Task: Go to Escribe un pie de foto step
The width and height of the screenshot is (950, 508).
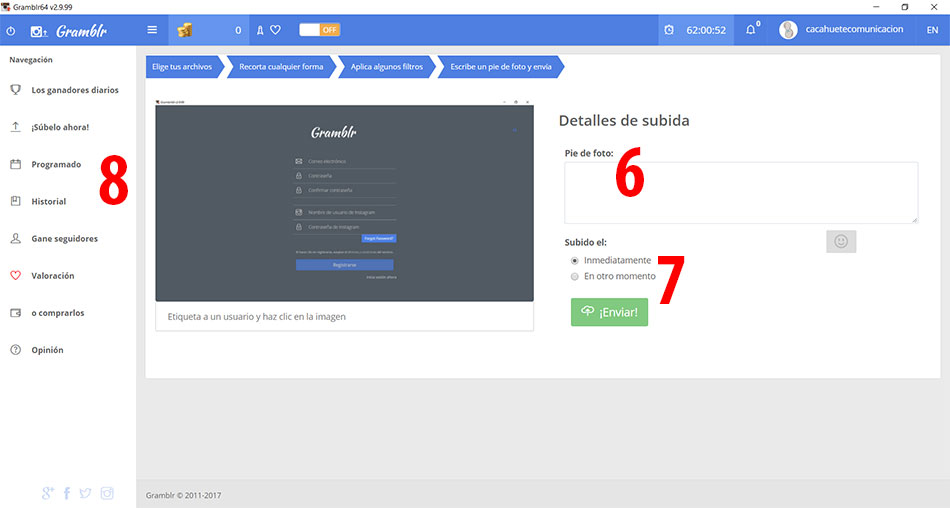Action: coord(500,67)
